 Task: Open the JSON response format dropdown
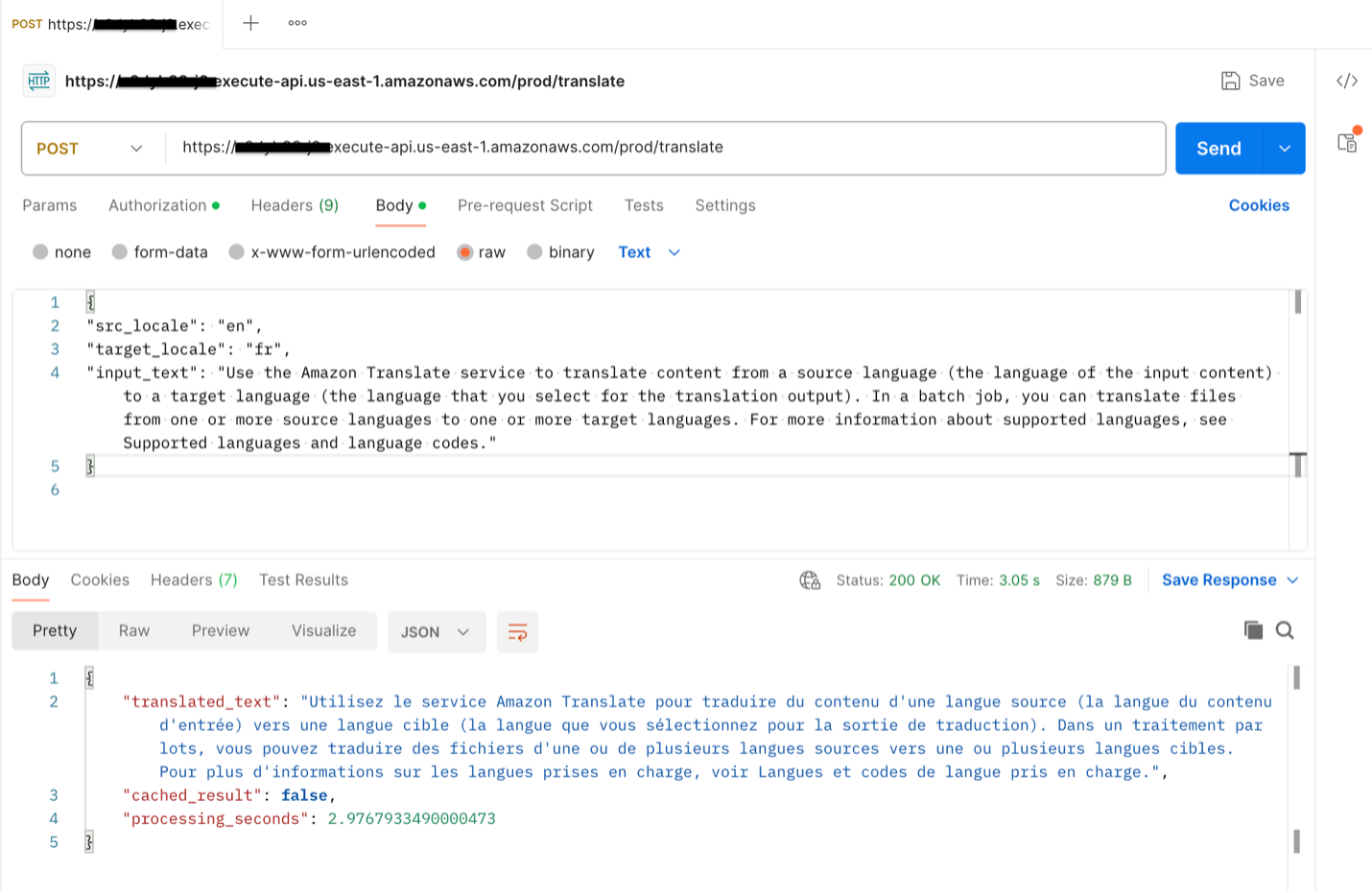[x=436, y=632]
